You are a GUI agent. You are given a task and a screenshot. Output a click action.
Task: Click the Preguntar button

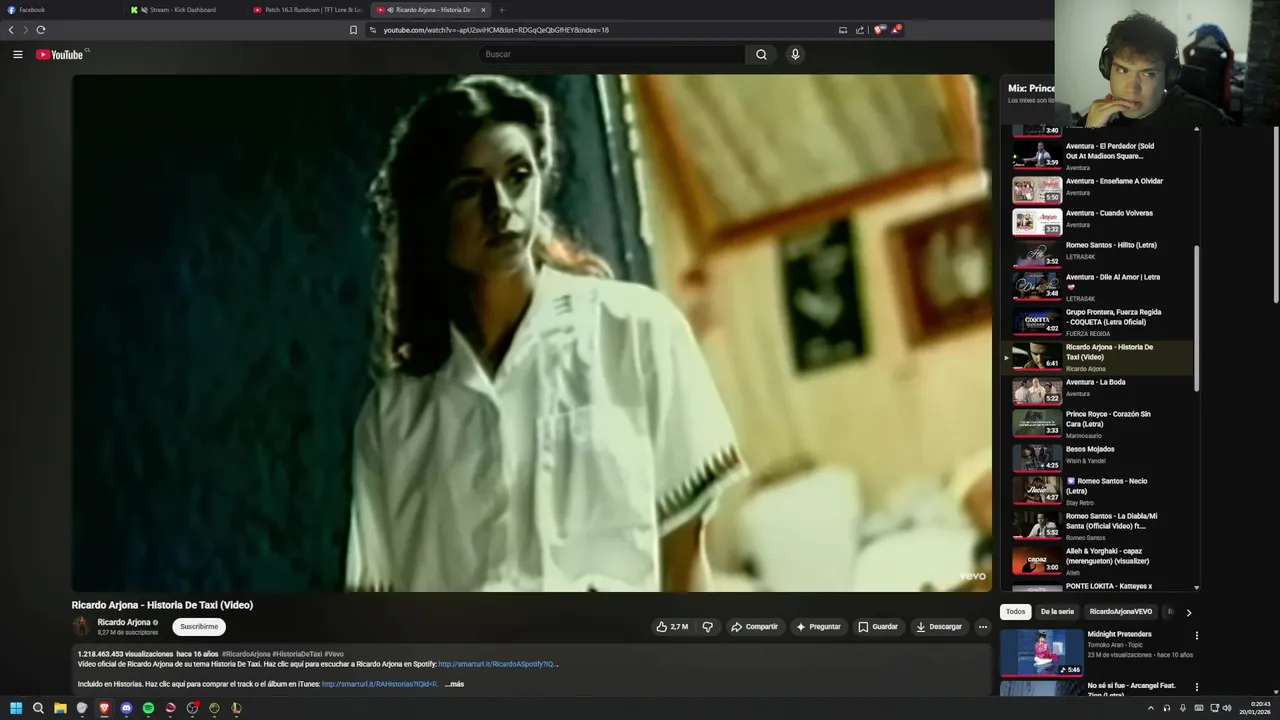(818, 627)
